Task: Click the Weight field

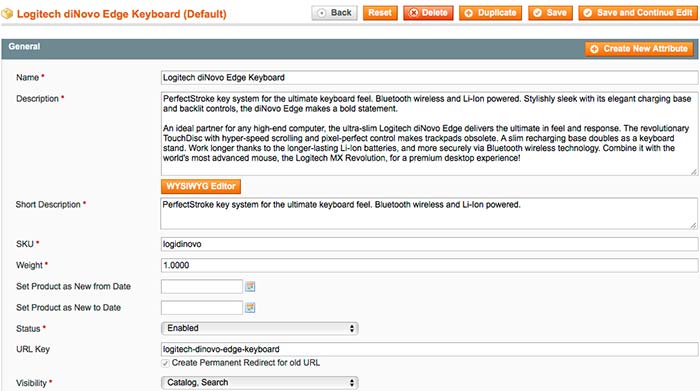Action: tap(429, 265)
